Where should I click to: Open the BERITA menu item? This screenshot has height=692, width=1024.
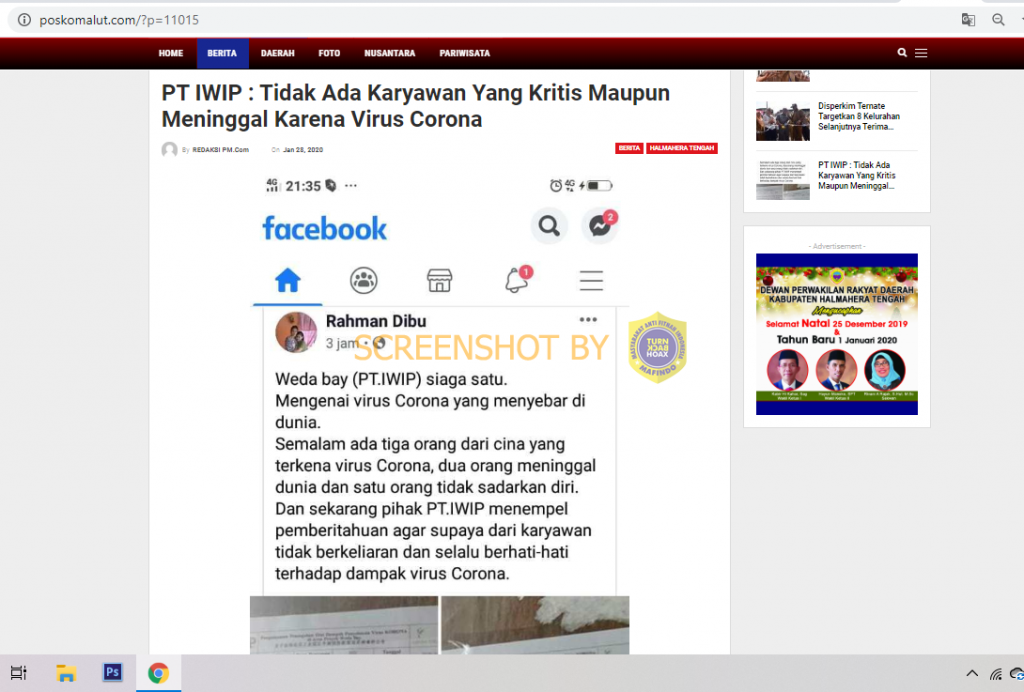[x=222, y=54]
